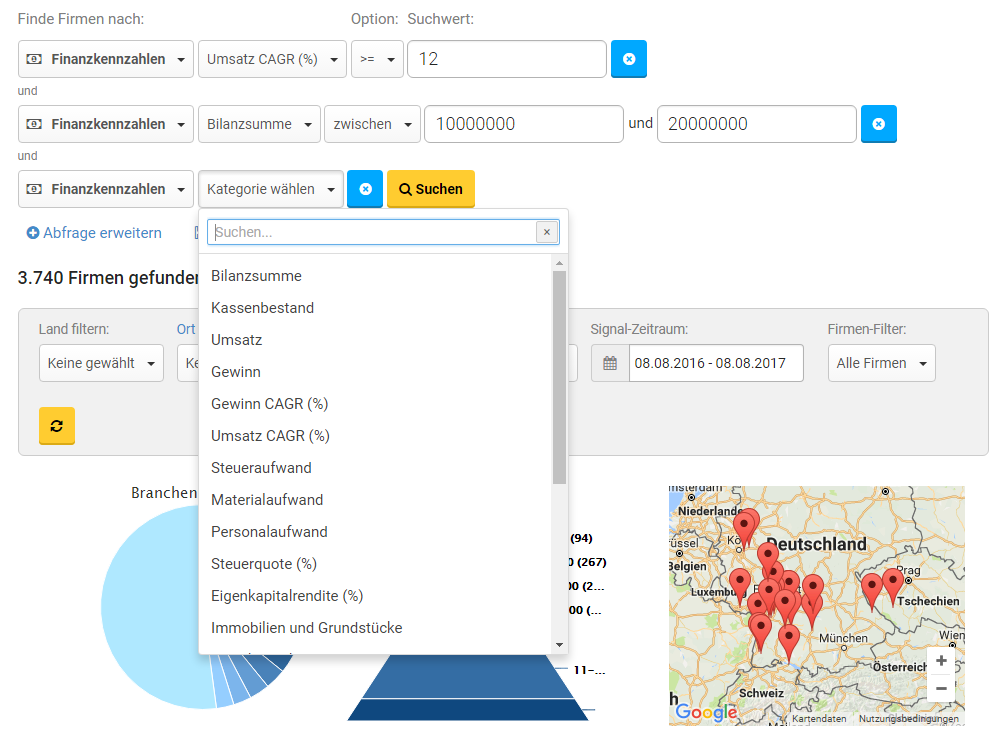The width and height of the screenshot is (996, 744).
Task: Pick Gewinn CAGR (%) from the list
Action: 269,404
